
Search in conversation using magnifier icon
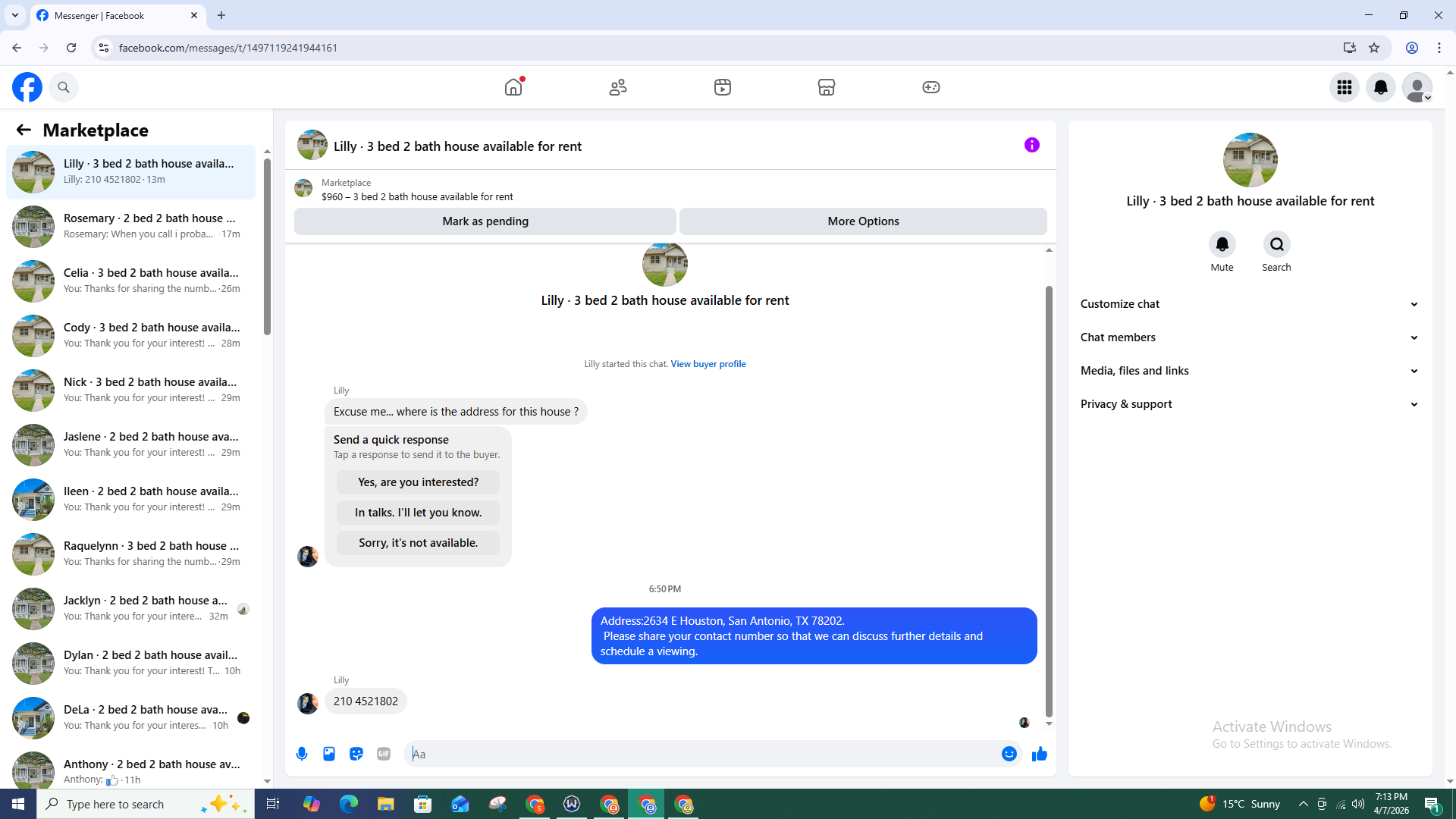[x=1276, y=245]
